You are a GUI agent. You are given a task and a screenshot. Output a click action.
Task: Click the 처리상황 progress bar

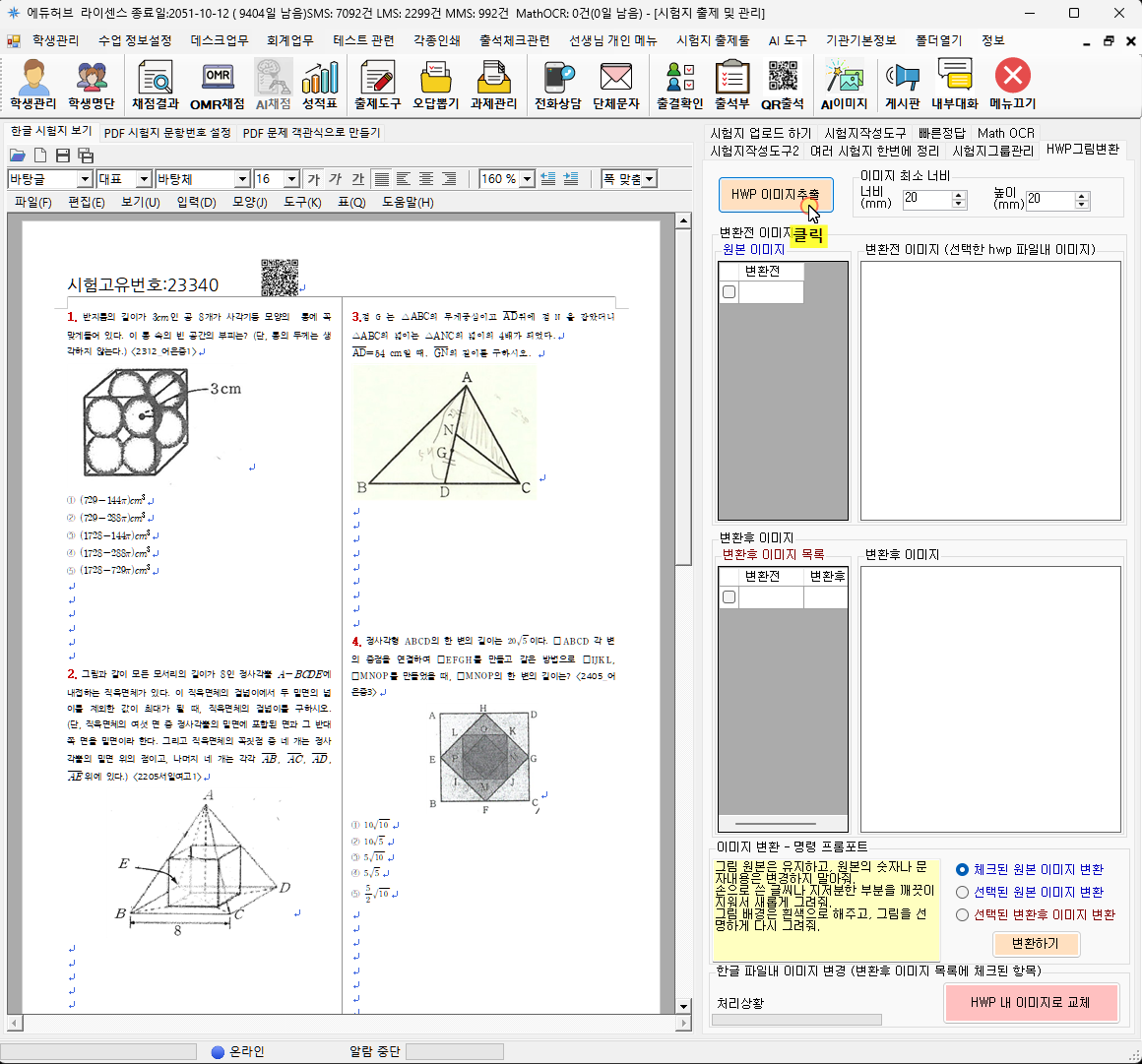tap(796, 1020)
